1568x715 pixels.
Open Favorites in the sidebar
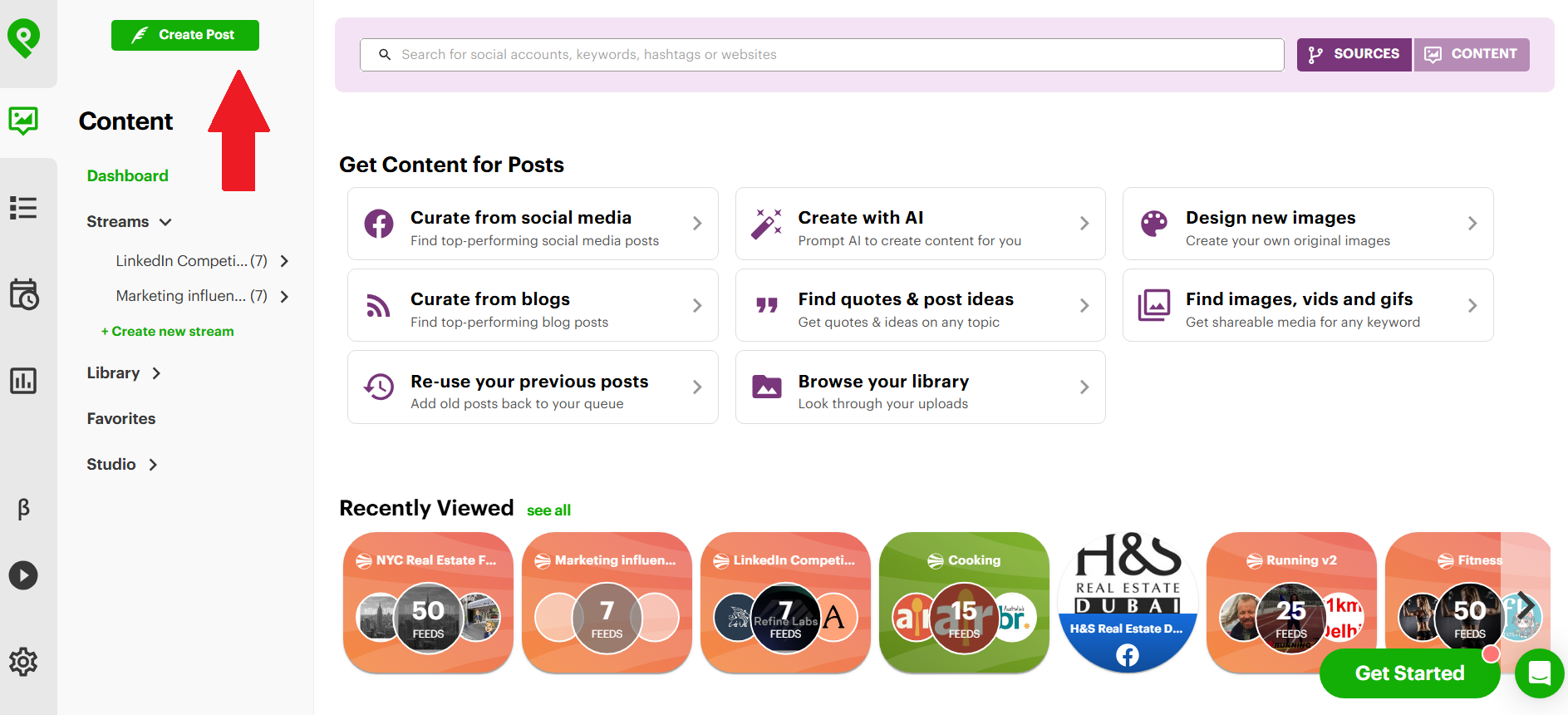(x=121, y=419)
